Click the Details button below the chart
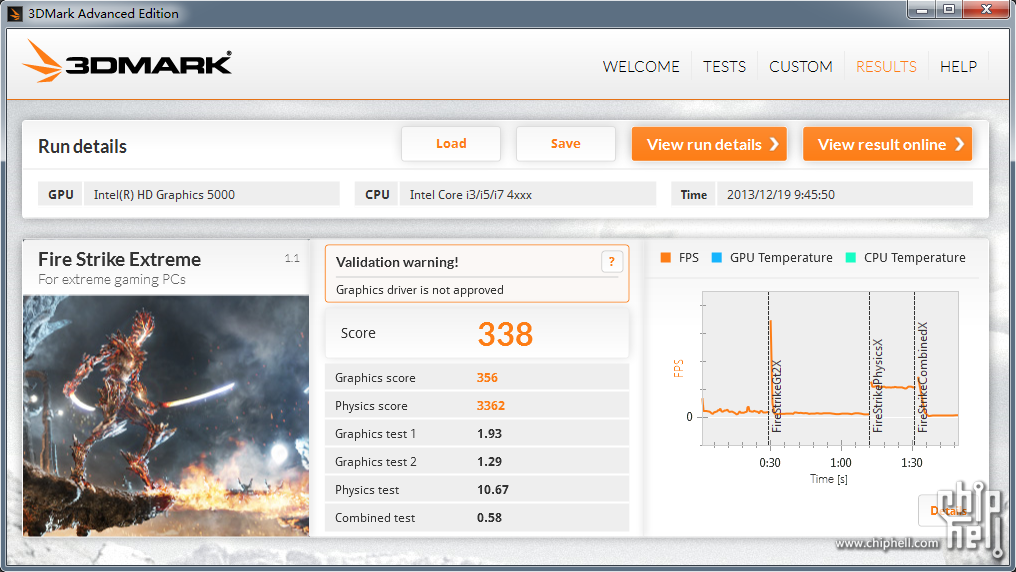Screen dimensions: 1016x572 (951, 510)
